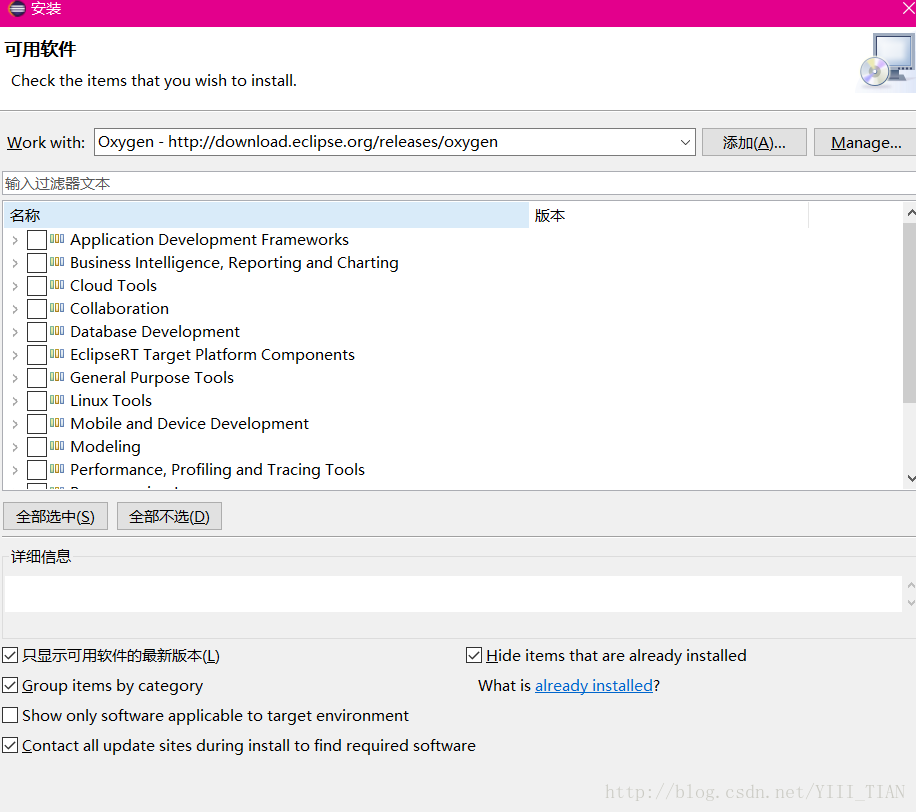Screen dimensions: 916x812
Task: Expand the Cloud Tools tree node
Action: pos(15,286)
